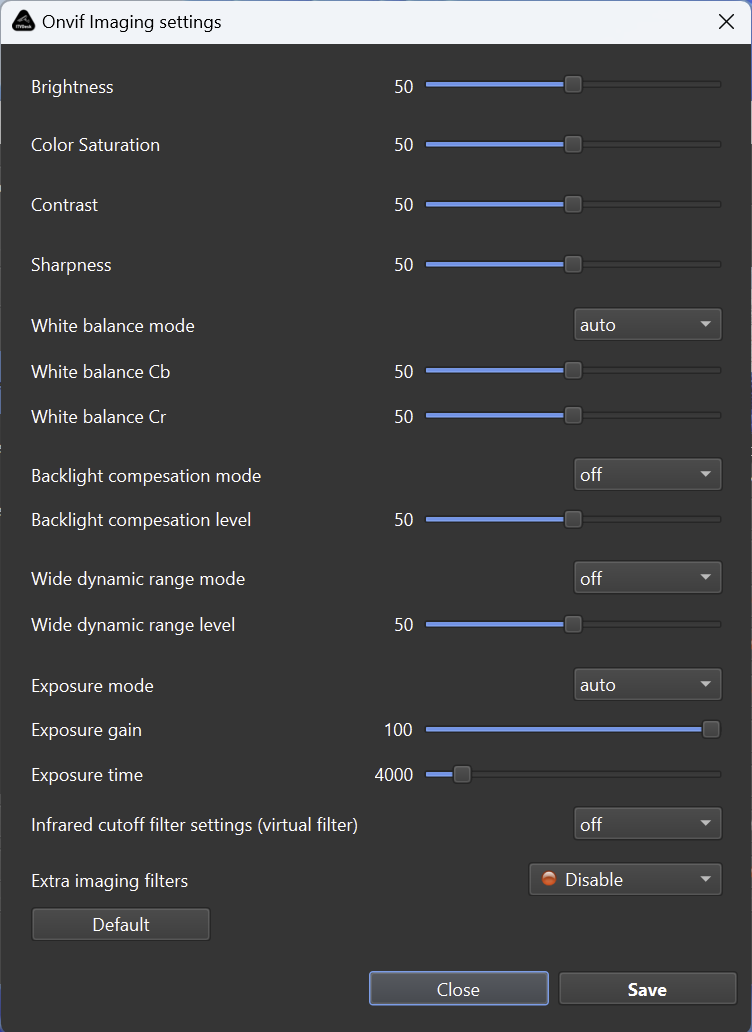
Task: Click the Sharpness slider thumb
Action: 573,264
